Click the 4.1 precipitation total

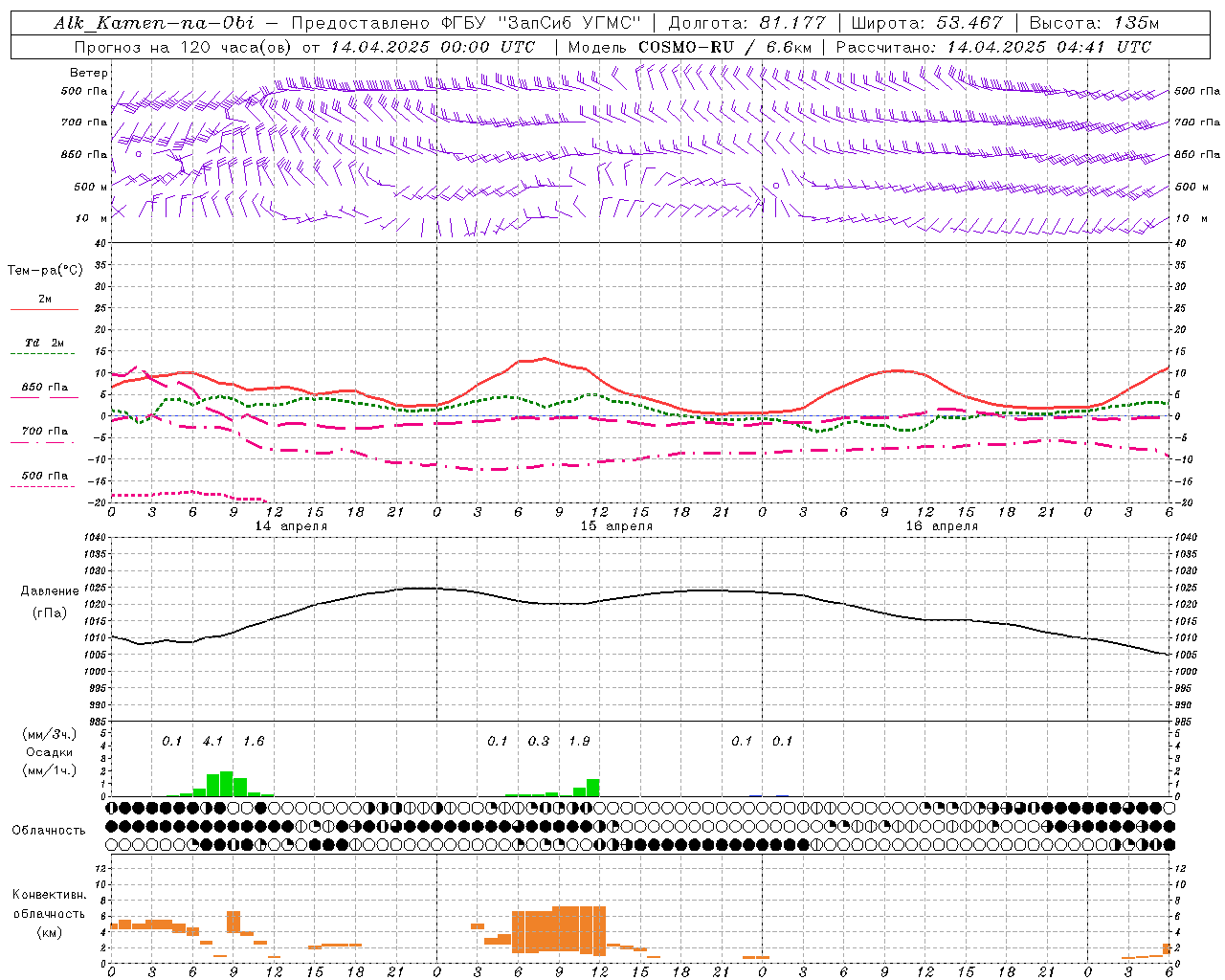212,742
